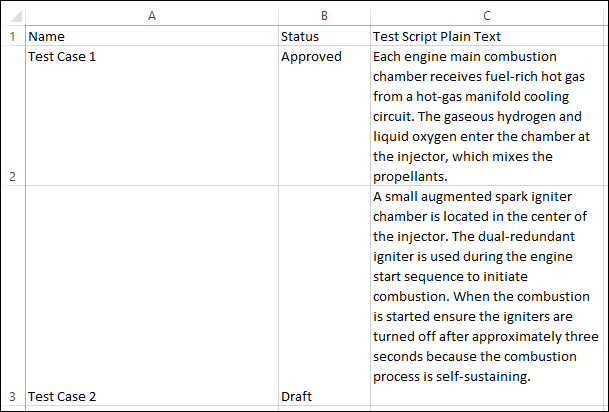Select the augmented spark igniter description cell
The width and height of the screenshot is (609, 412).
coord(486,296)
